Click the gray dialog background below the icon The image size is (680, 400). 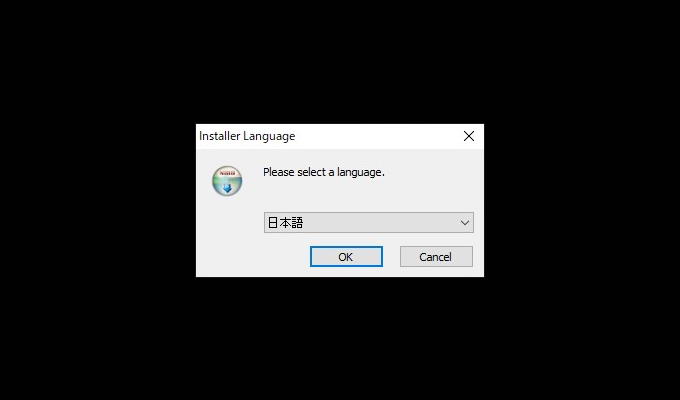[x=228, y=236]
